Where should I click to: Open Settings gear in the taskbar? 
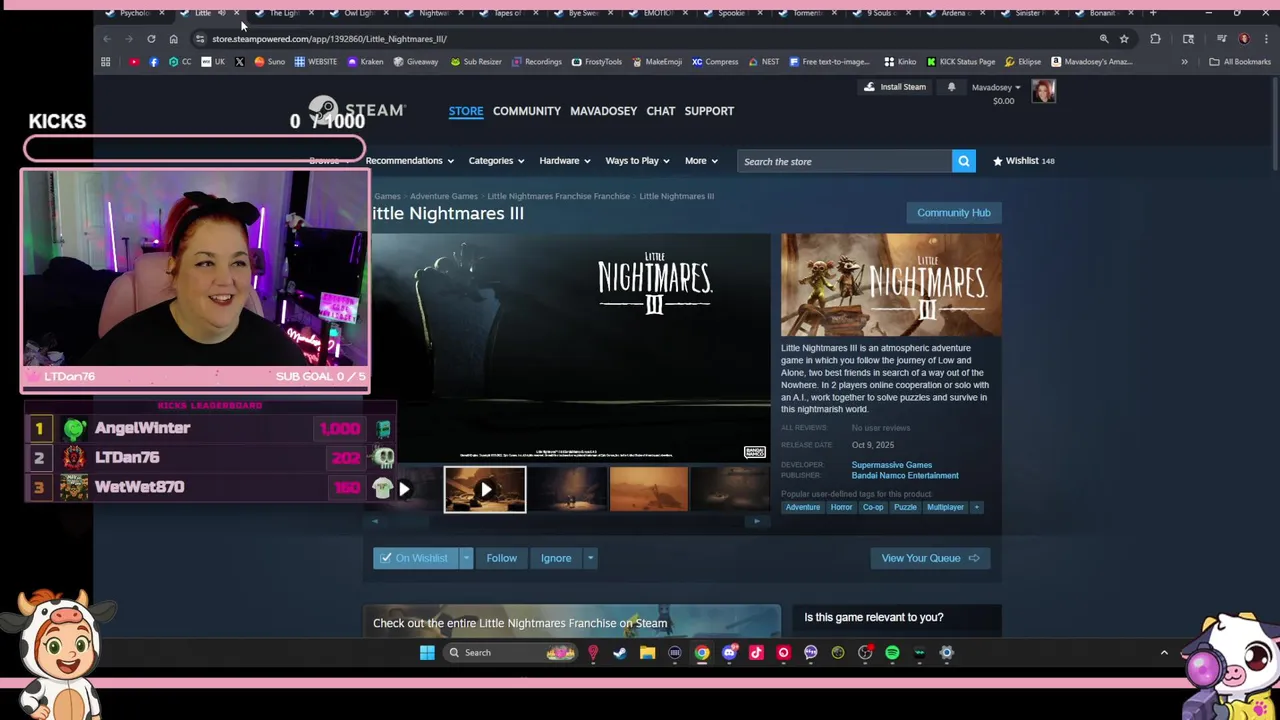coord(946,653)
